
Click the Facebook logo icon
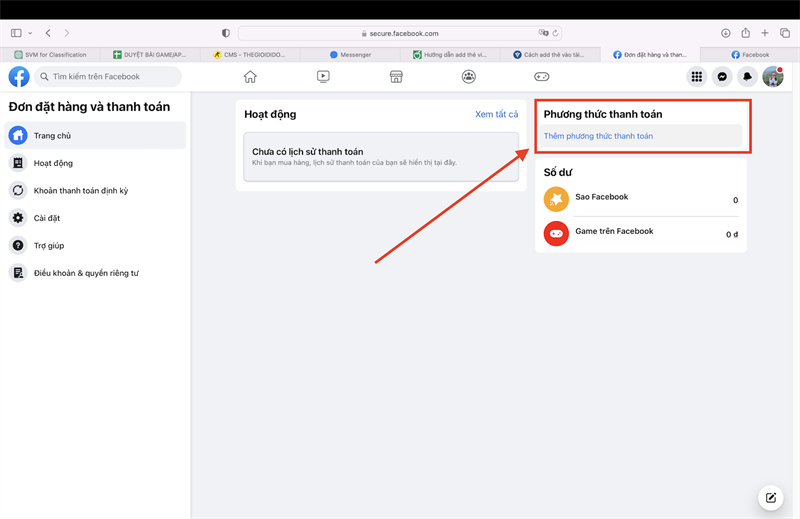click(19, 77)
